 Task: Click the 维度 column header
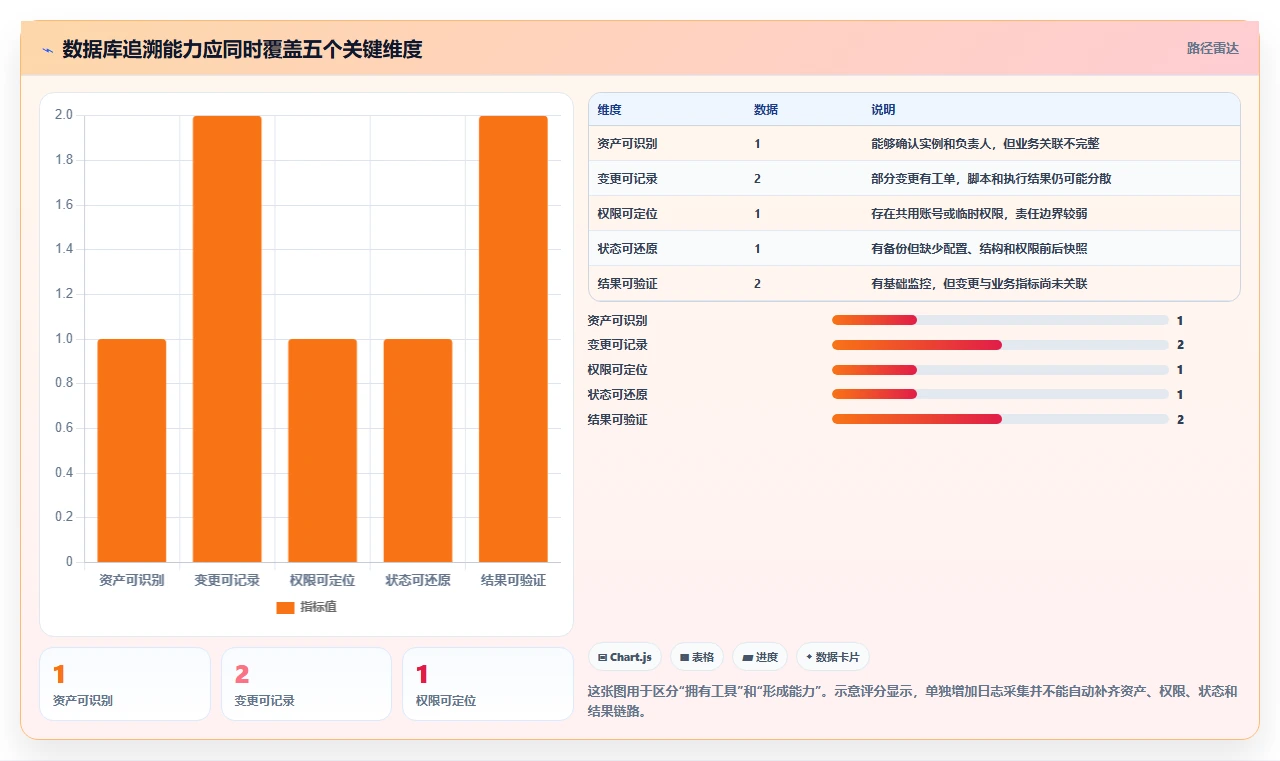[x=609, y=110]
